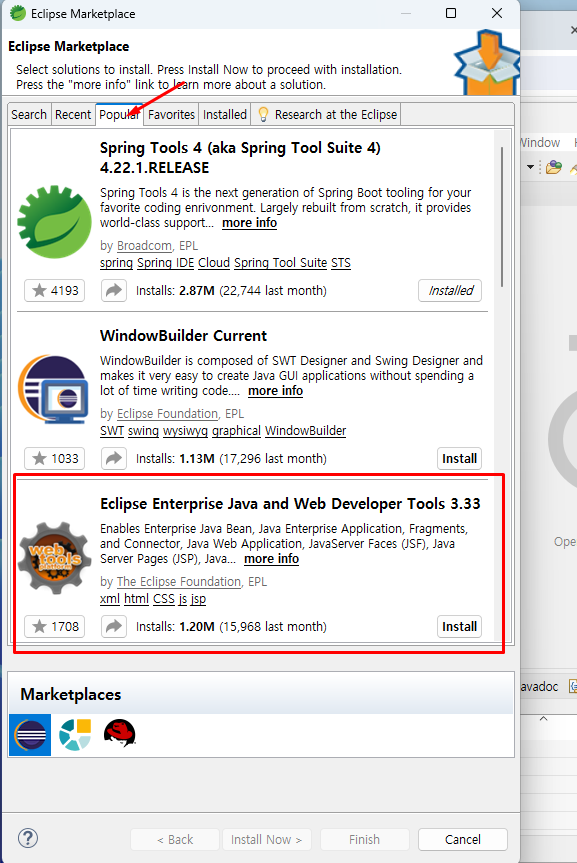Click the disabled Install Now button
Screen dimensions: 577x863
(x=266, y=839)
